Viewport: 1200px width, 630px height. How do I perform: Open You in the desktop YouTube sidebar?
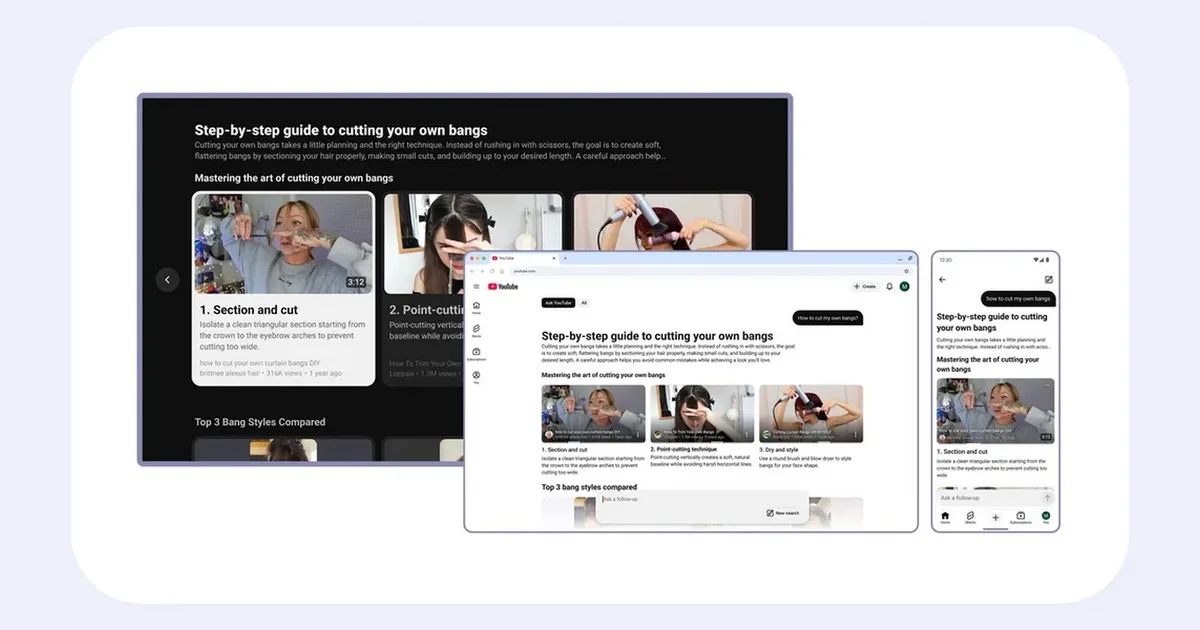click(476, 377)
